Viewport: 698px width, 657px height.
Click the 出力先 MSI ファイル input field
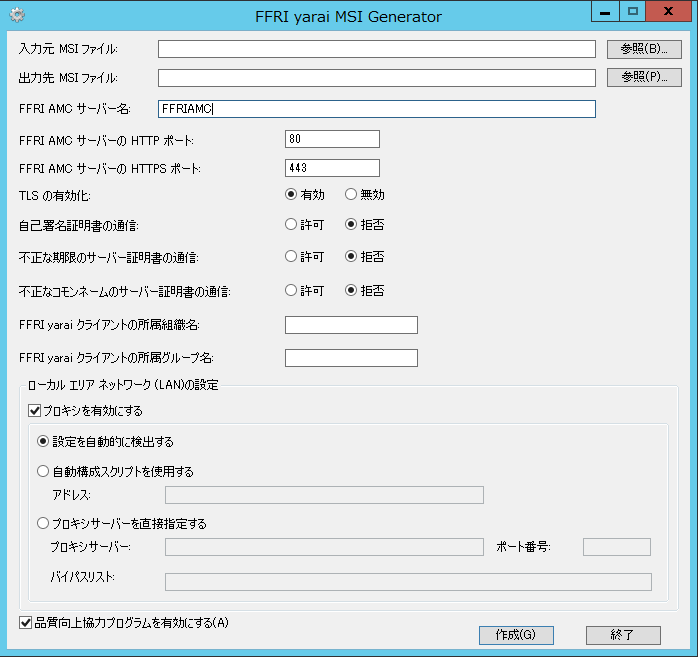click(x=377, y=78)
